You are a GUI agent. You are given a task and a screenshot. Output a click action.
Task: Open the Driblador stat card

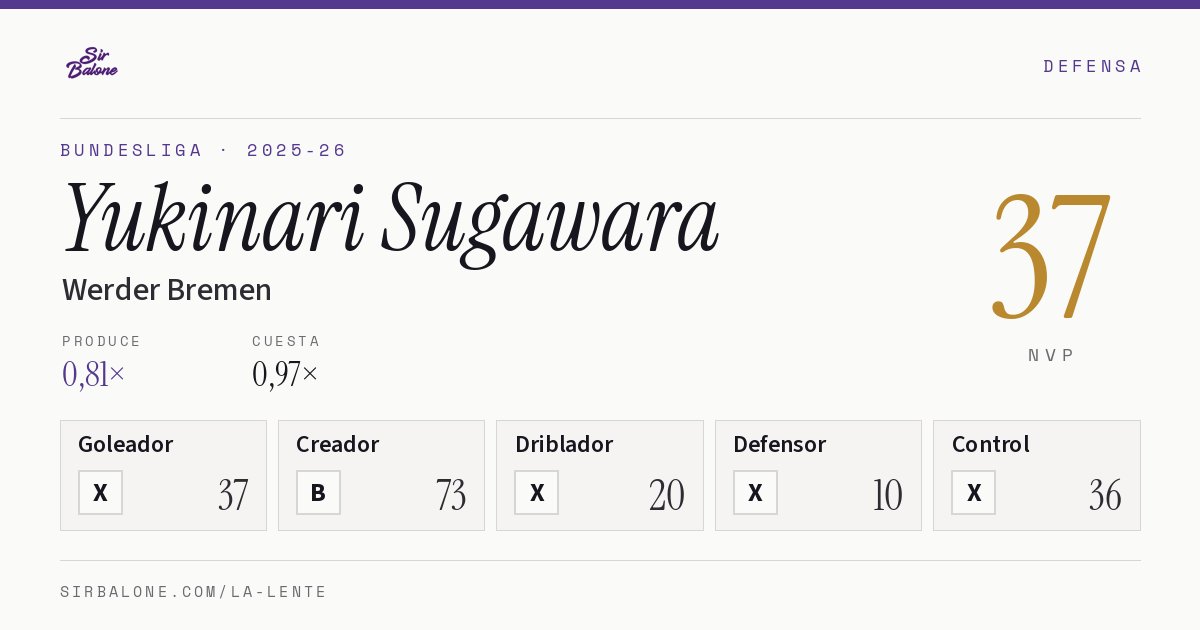point(600,475)
